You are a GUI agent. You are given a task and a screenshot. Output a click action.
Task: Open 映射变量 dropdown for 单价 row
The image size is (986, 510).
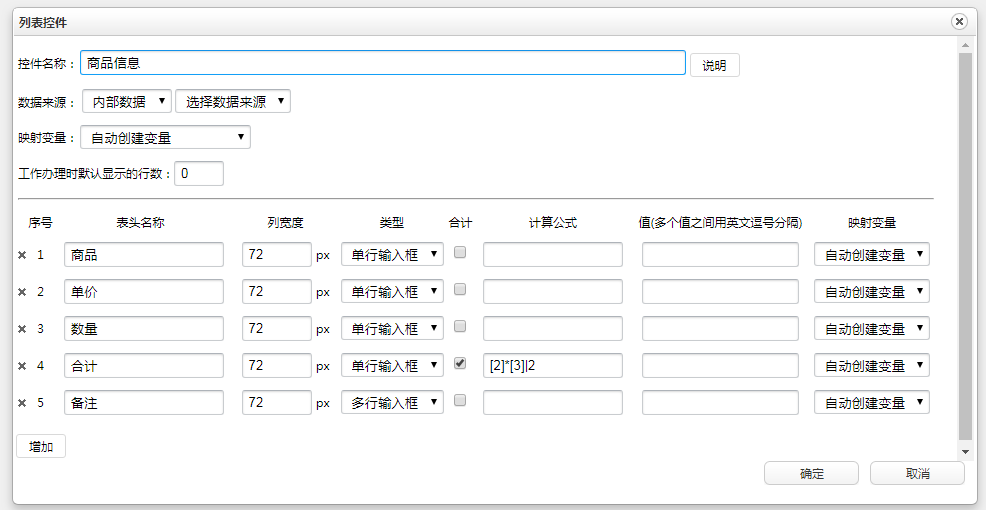click(x=871, y=291)
